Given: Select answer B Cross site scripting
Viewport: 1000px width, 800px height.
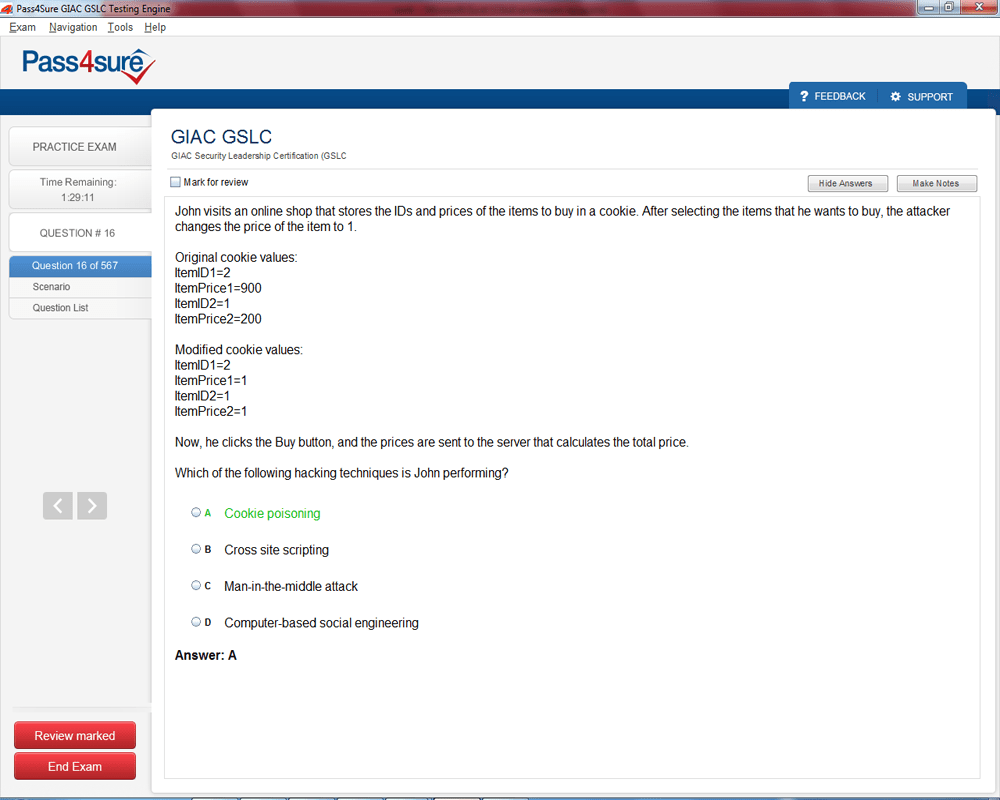Looking at the screenshot, I should (x=196, y=549).
